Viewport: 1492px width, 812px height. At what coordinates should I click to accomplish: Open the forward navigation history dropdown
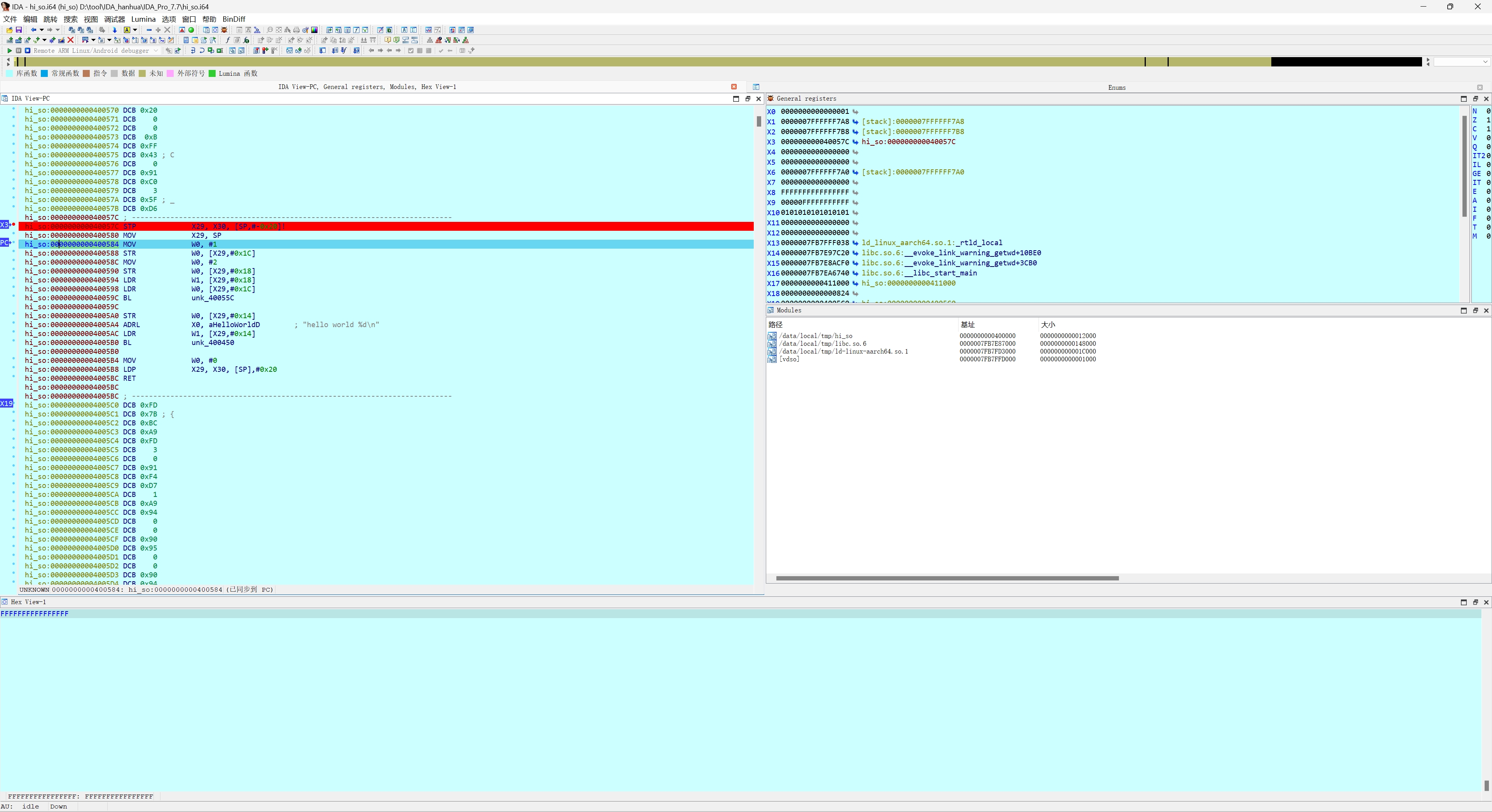(58, 30)
